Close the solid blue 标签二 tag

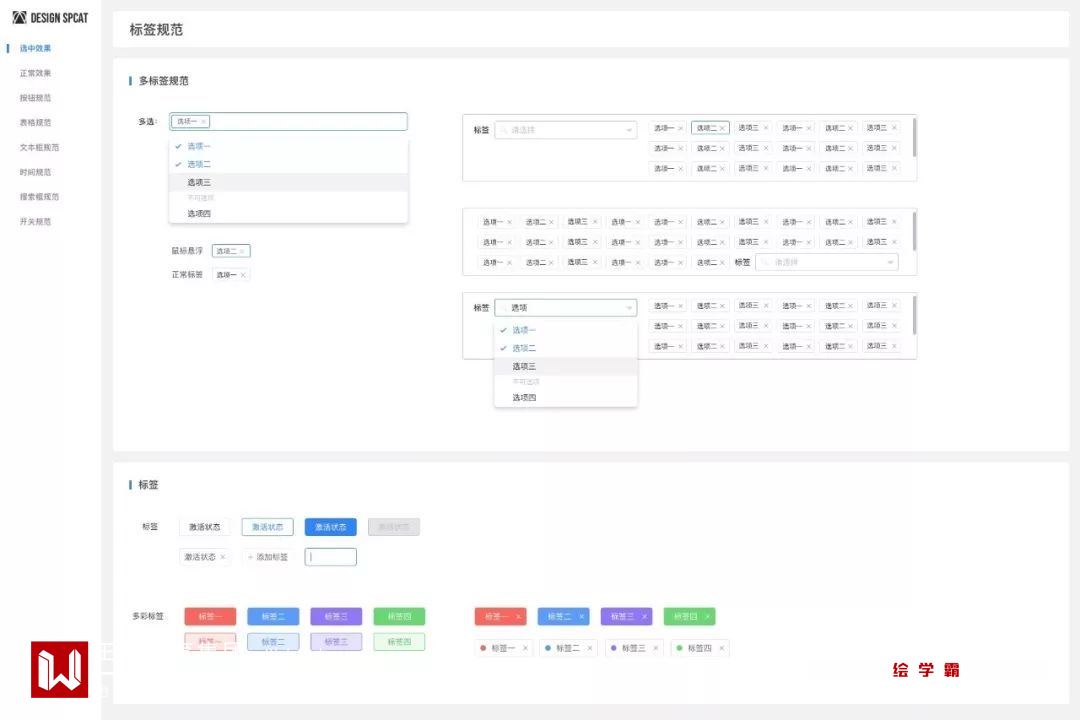click(581, 617)
